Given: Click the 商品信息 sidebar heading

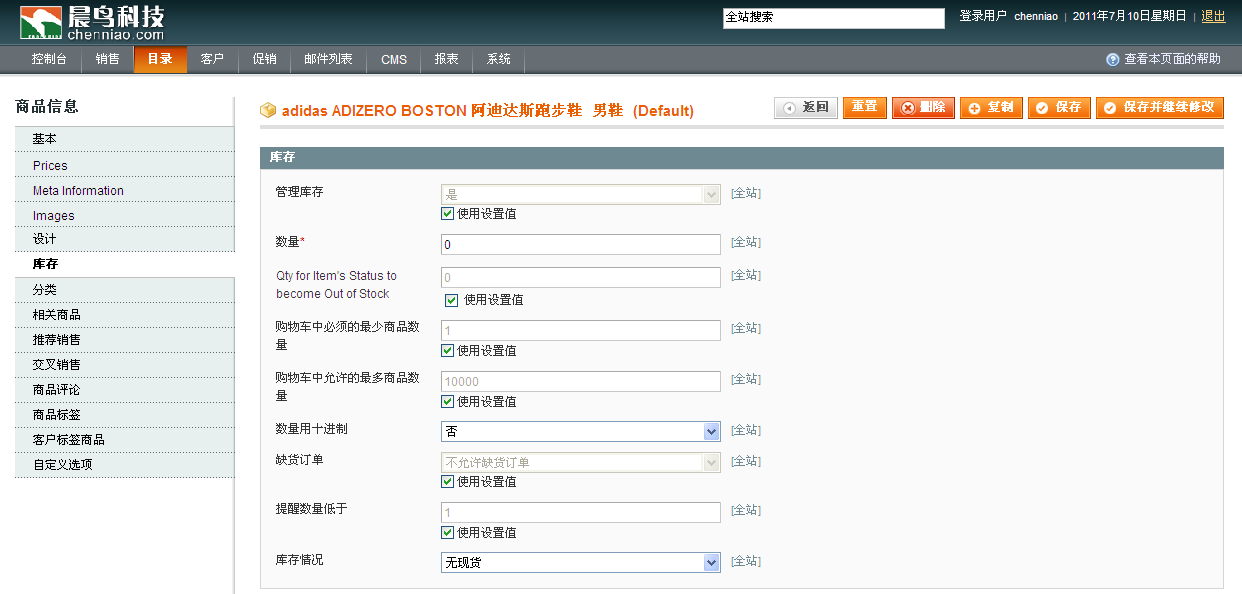Looking at the screenshot, I should tap(47, 106).
